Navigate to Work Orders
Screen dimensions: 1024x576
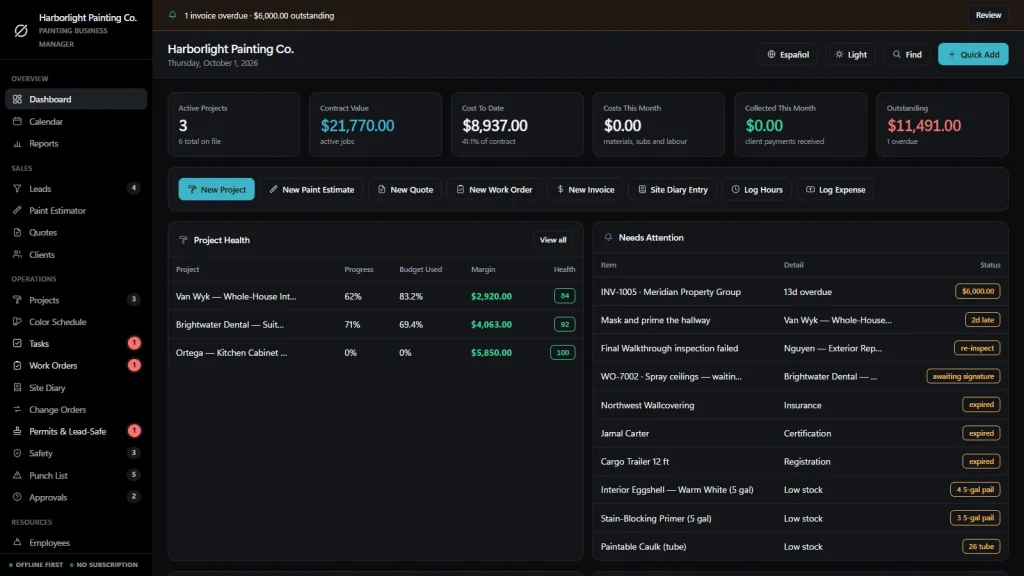coord(76,366)
